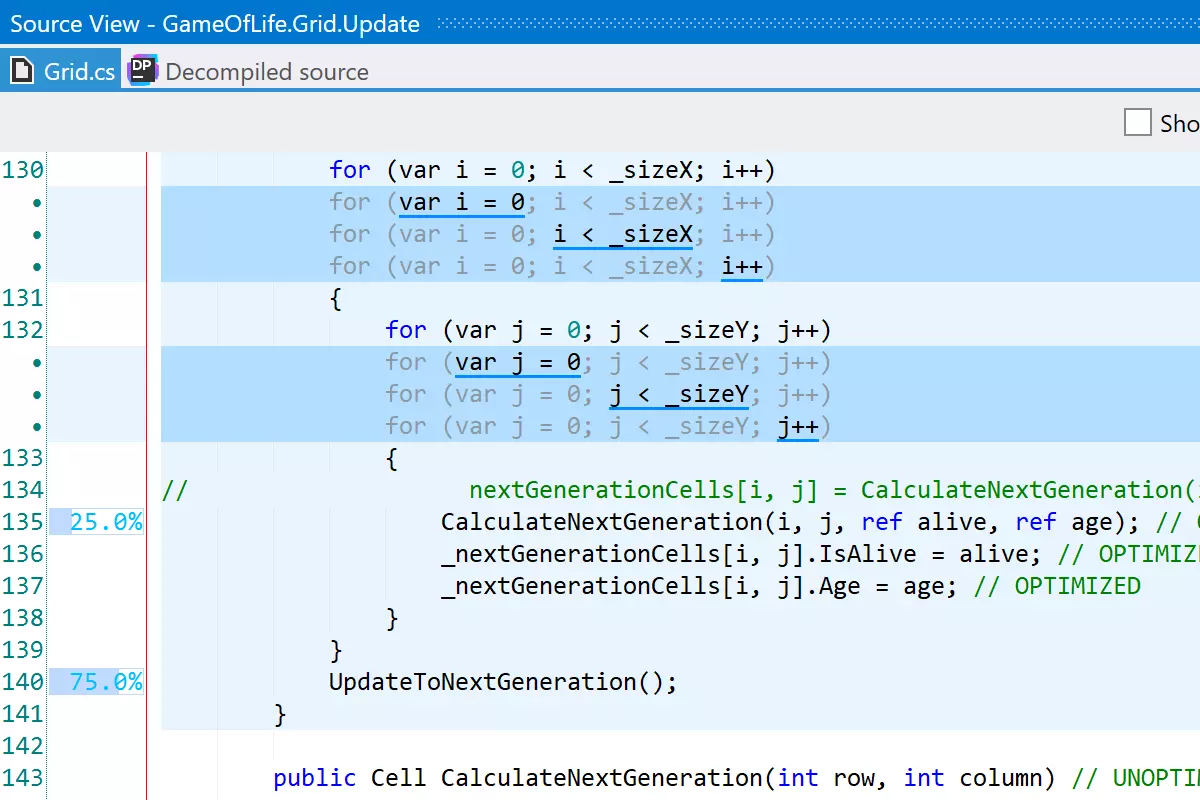Click the bullet marker beside underlined 'i++'
Viewport: 1200px width, 800px height.
click(x=37, y=267)
